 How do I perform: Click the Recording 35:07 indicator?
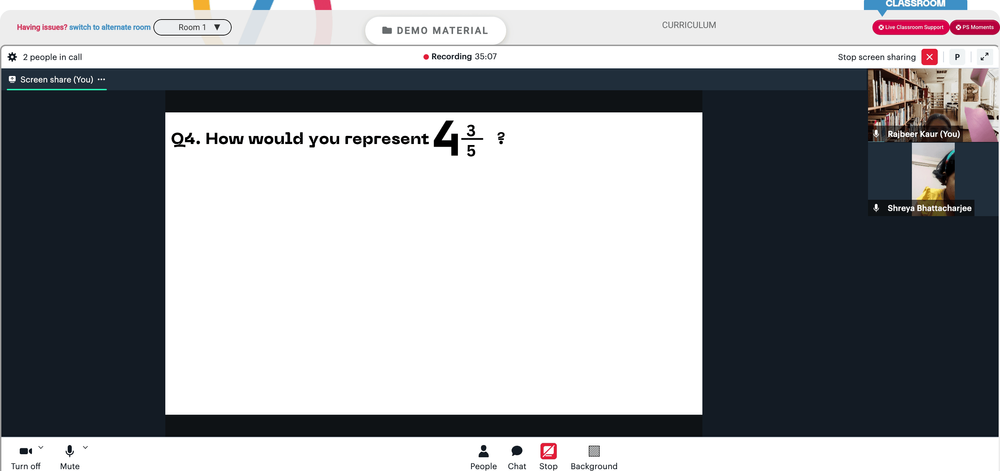click(460, 57)
